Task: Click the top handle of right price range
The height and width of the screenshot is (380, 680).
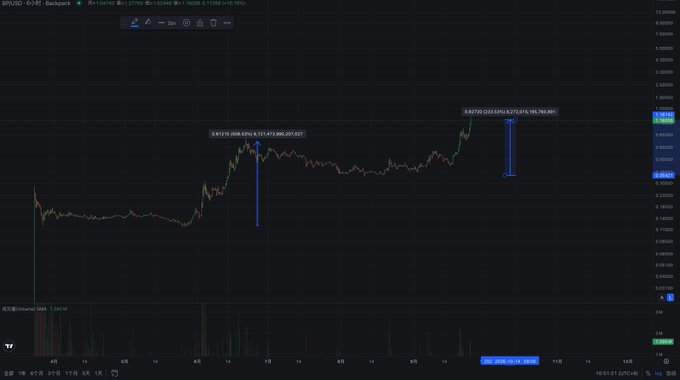Action: [515, 120]
